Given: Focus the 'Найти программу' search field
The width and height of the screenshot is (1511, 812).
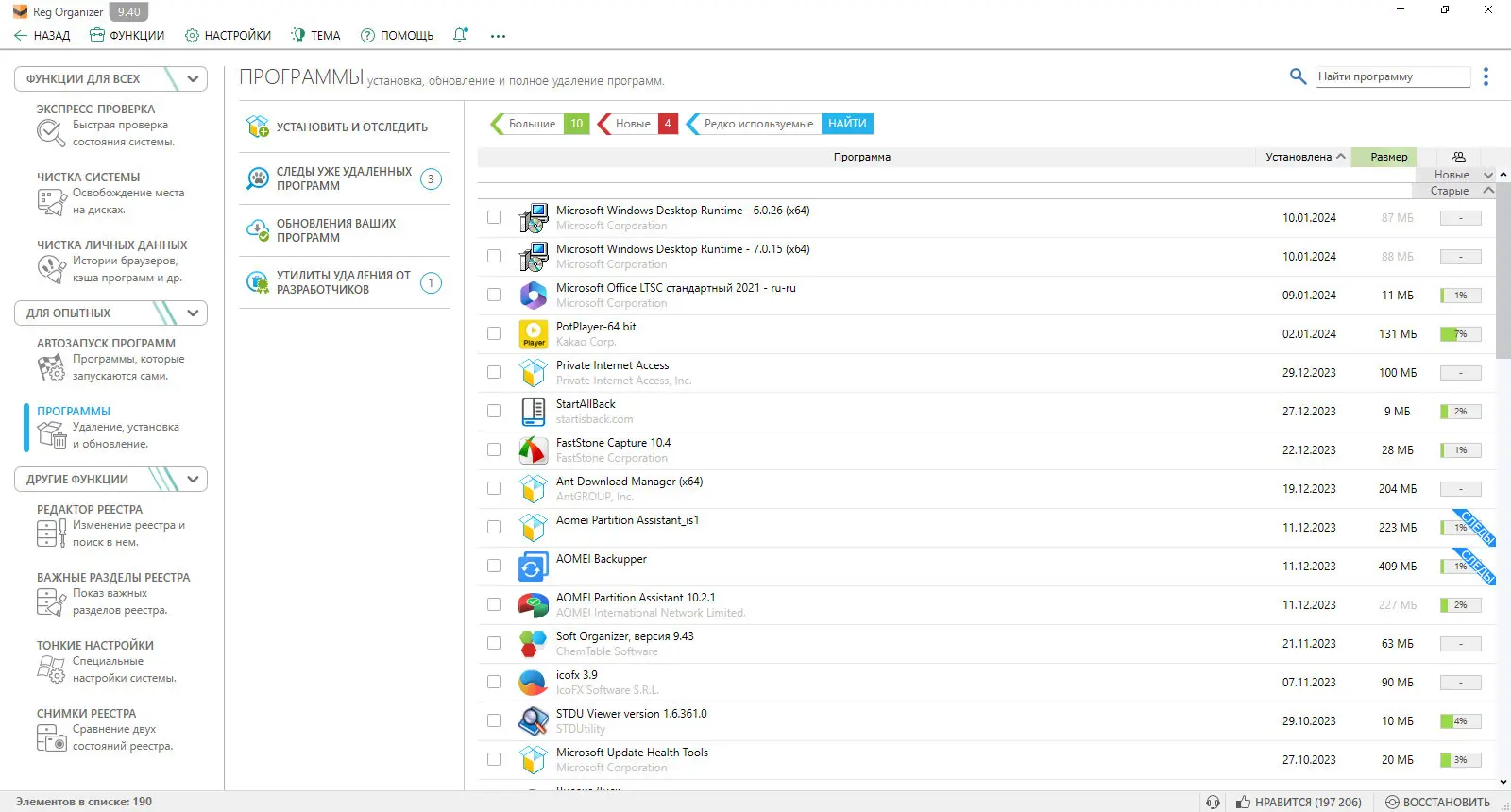Looking at the screenshot, I should click(x=1393, y=76).
